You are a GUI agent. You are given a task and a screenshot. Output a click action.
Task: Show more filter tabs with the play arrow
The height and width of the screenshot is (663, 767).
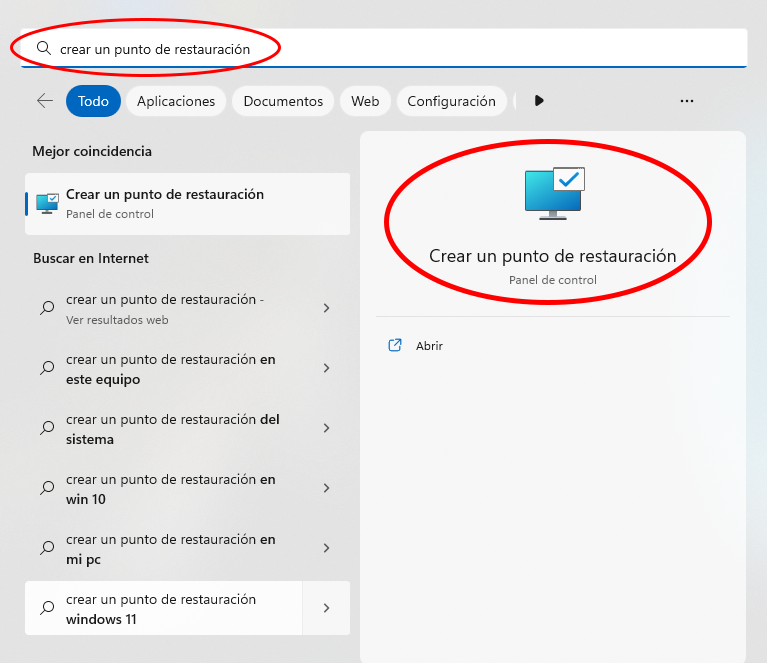point(539,101)
